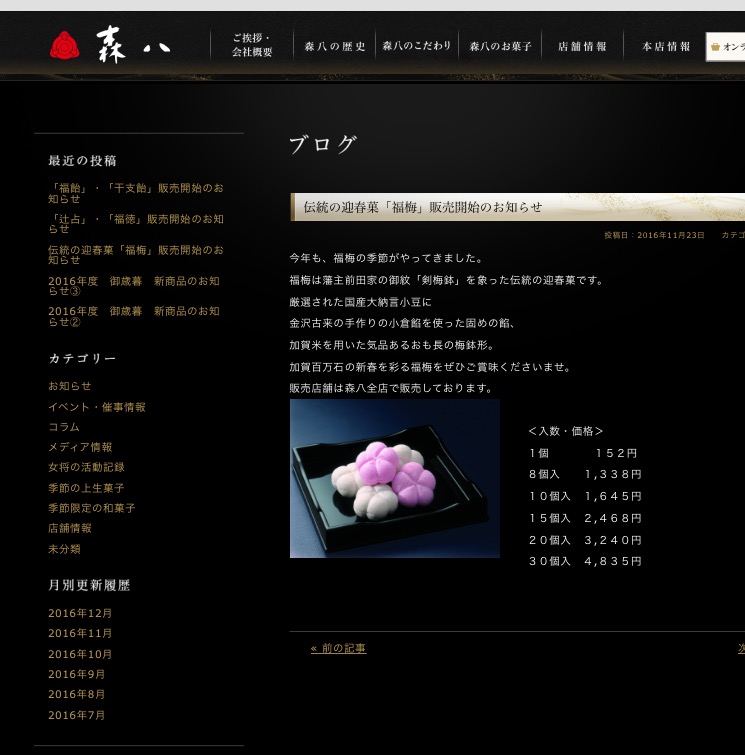This screenshot has width=745, height=755.
Task: Select category 季節限定の和菓子
Action: [x=91, y=508]
